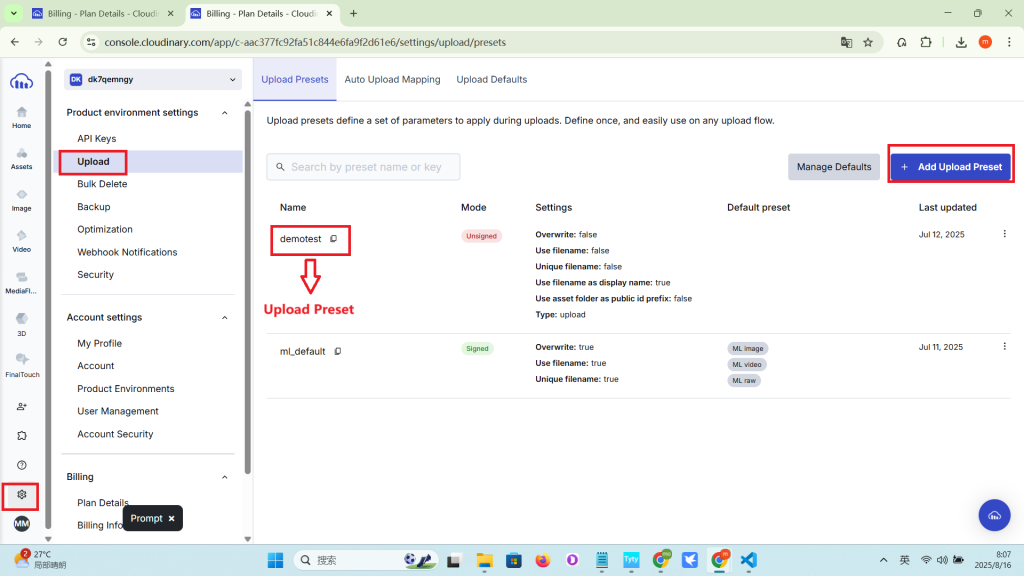Open Windows Start menu
Image resolution: width=1024 pixels, height=576 pixels.
point(276,560)
